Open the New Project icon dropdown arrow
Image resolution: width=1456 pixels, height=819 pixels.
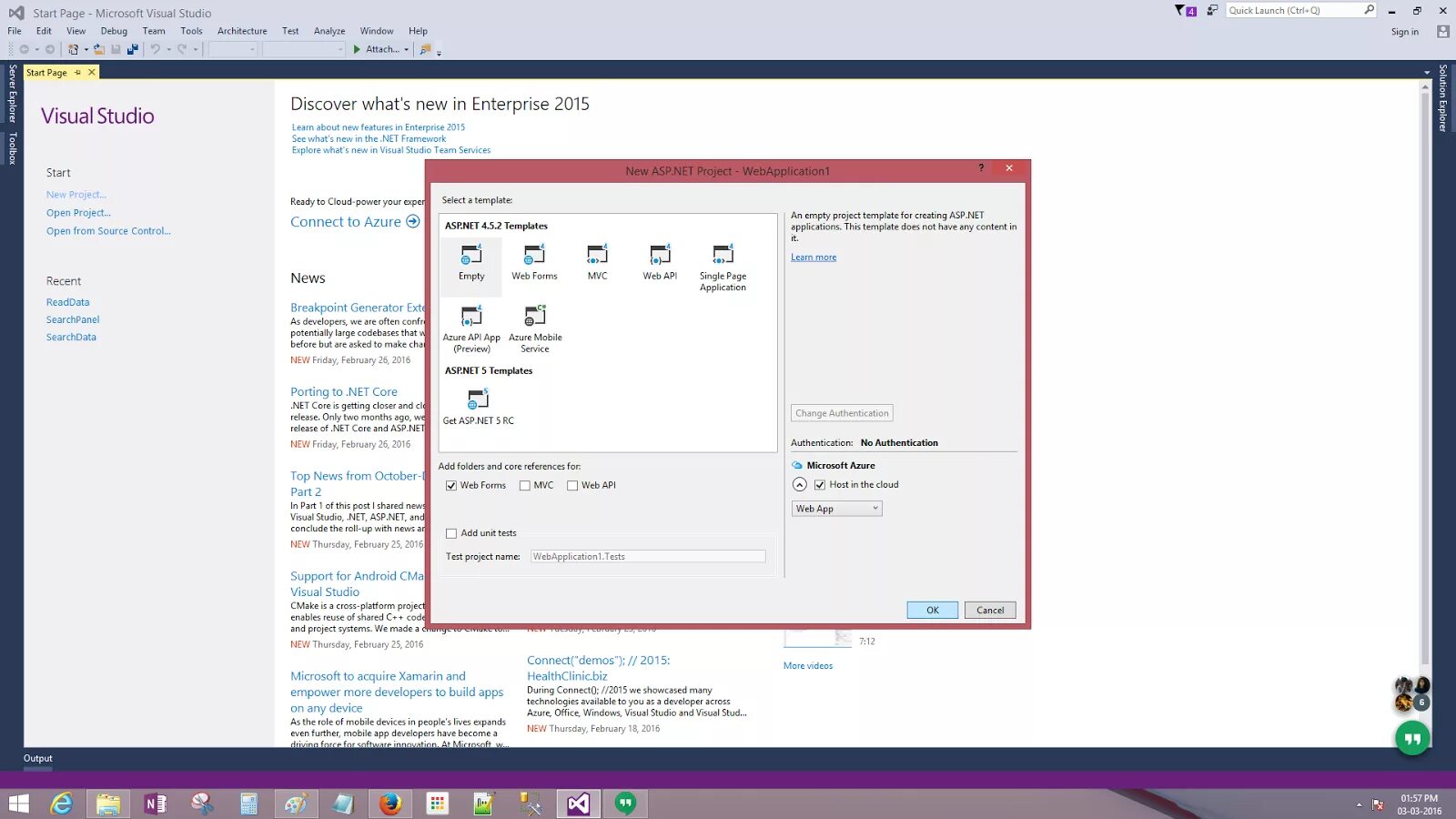pyautogui.click(x=86, y=50)
